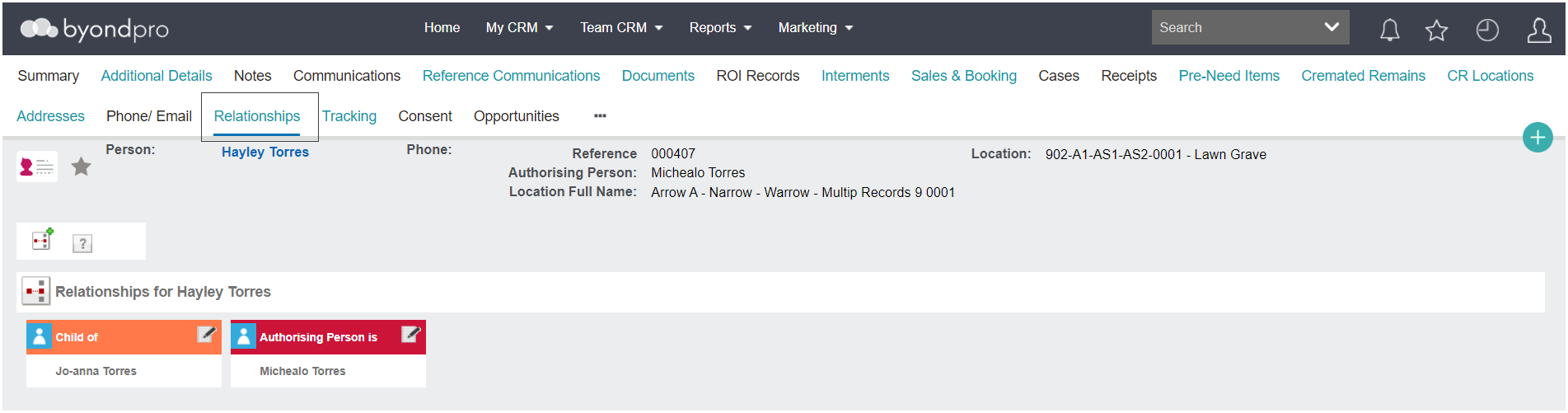Switch to Additional Details tab
The height and width of the screenshot is (413, 1568).
[157, 76]
